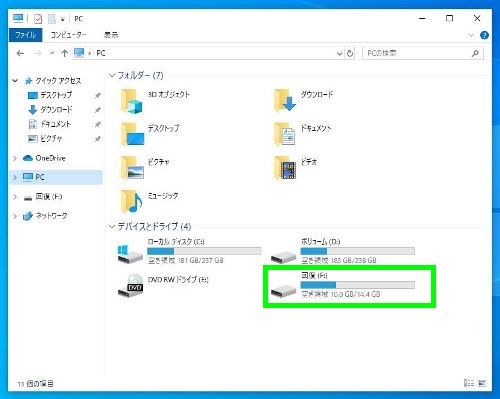Select ボリューム (D:) drive icon
Image resolution: width=500 pixels, height=399 pixels.
283,256
